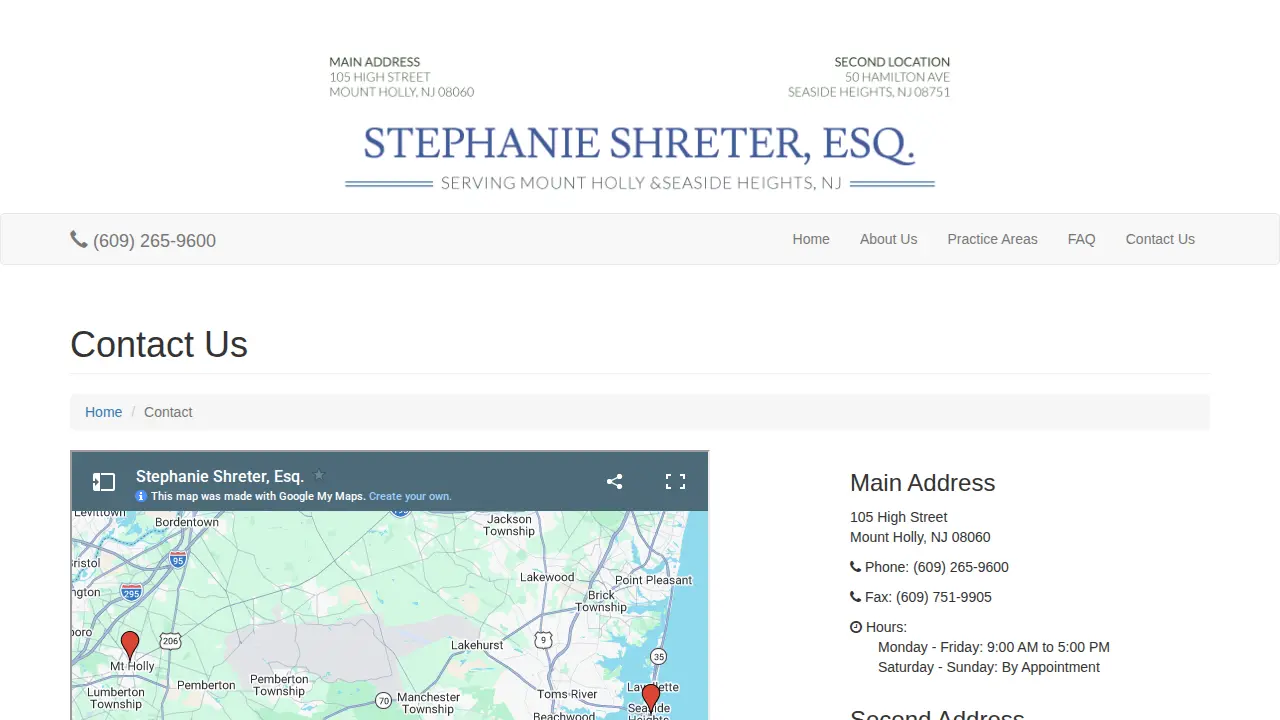Select the Mt Holly map pin
This screenshot has height=720, width=1280.
pyautogui.click(x=130, y=646)
